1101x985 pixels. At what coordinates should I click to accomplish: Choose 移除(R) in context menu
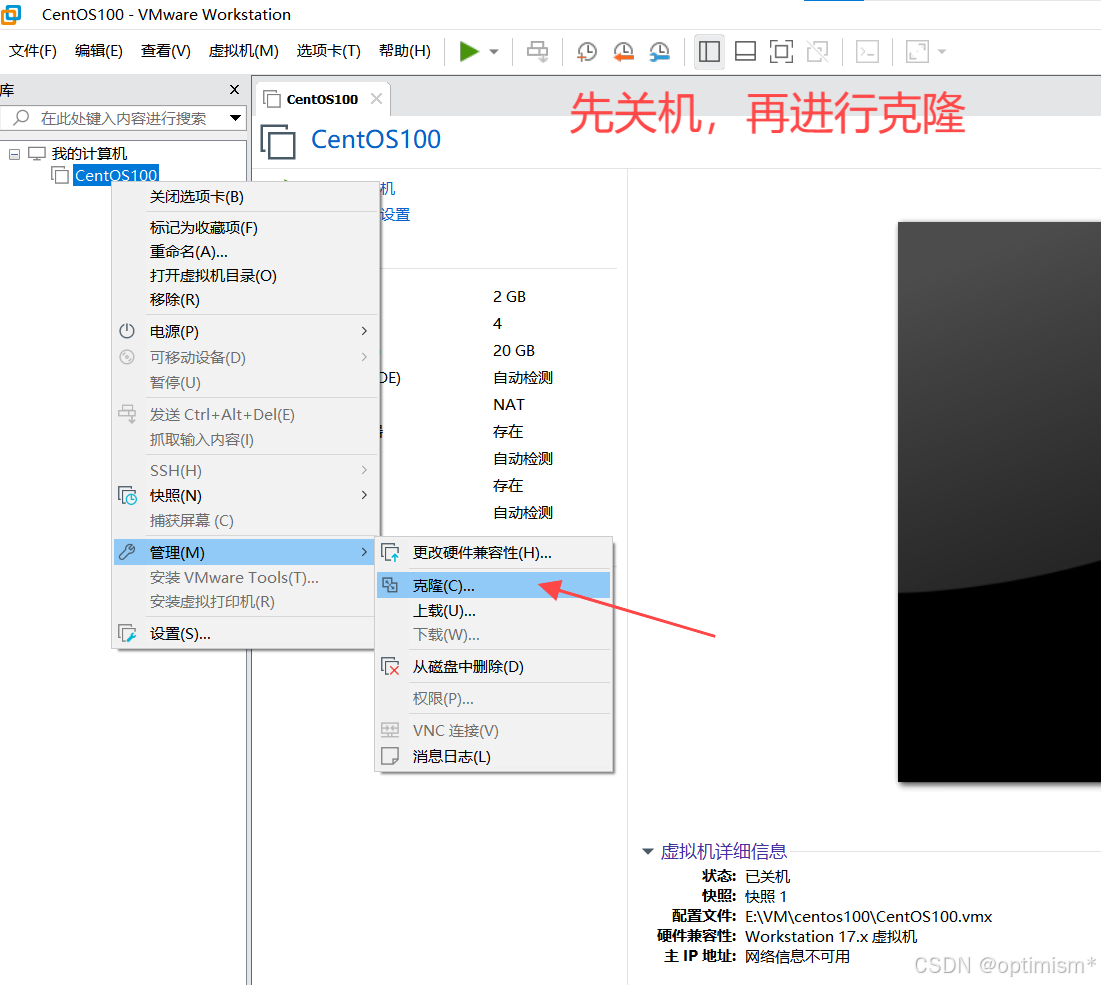246,299
